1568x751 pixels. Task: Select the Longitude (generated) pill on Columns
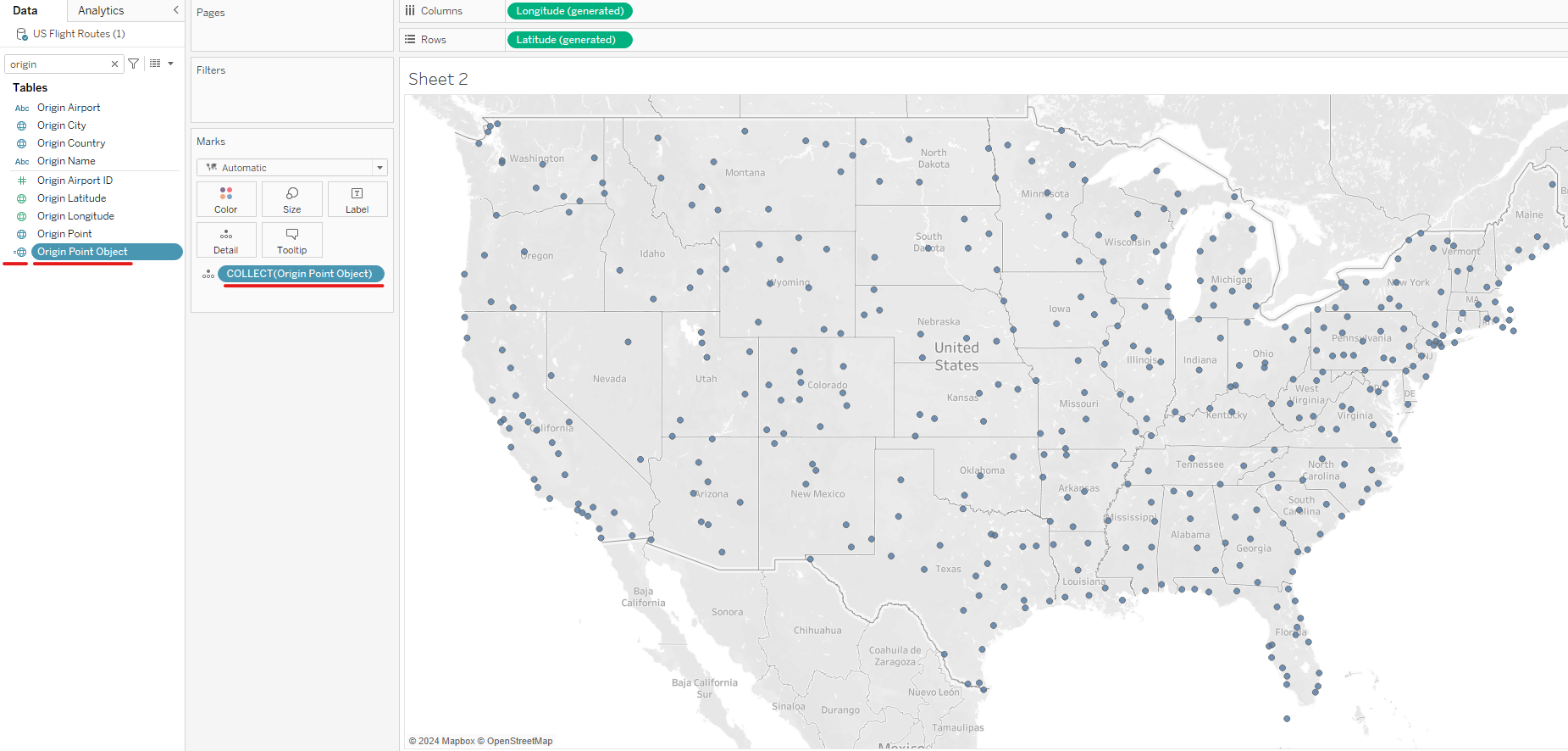(x=570, y=11)
